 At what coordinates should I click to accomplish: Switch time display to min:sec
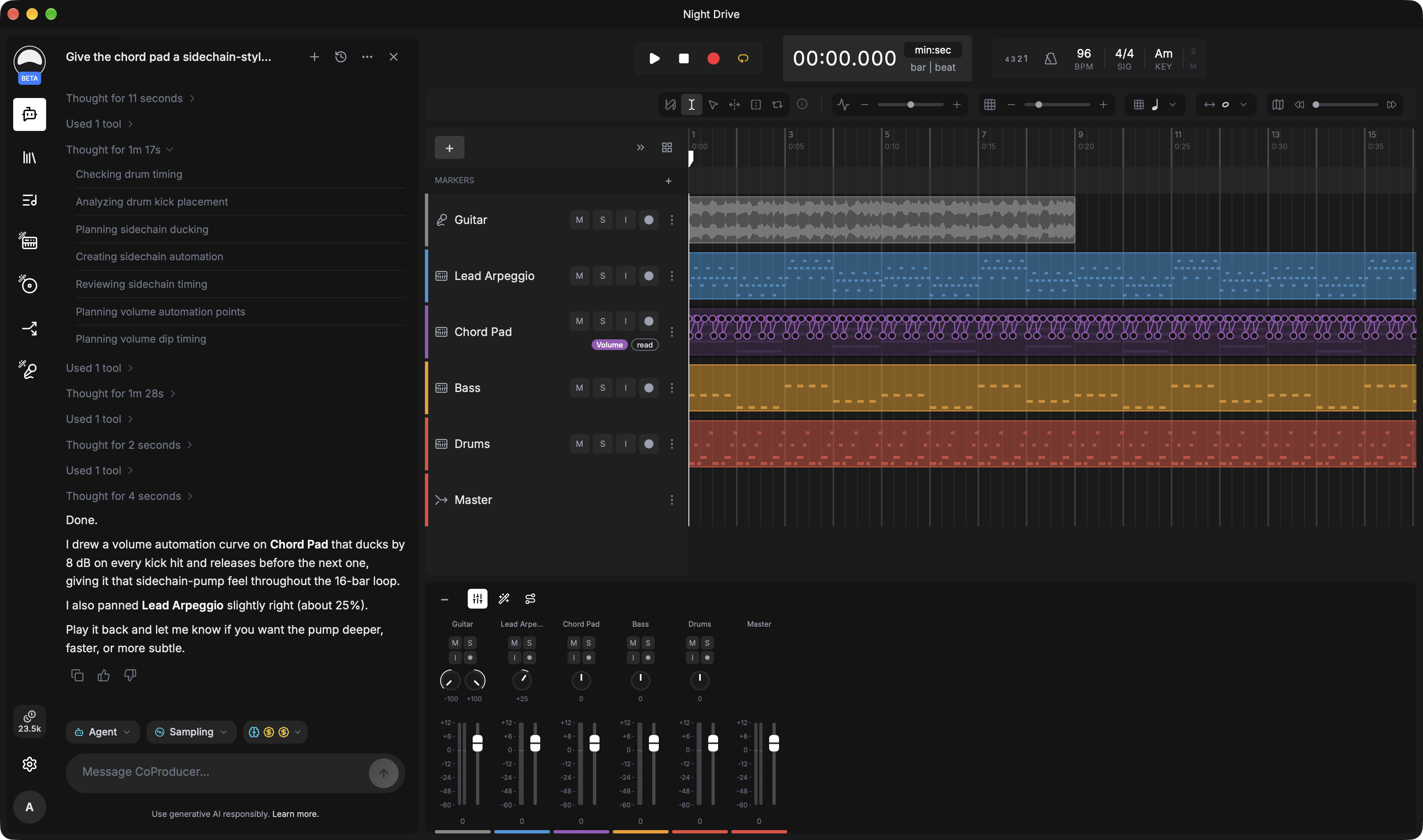[932, 50]
